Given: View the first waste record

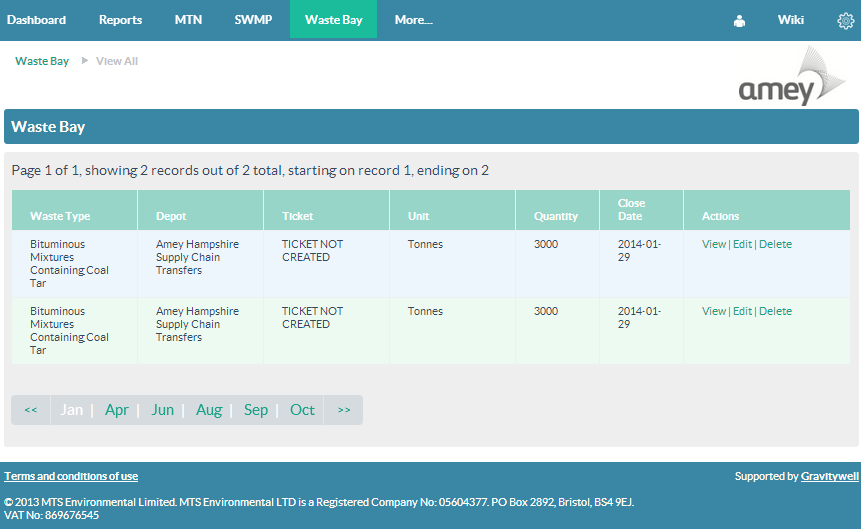Looking at the screenshot, I should click(714, 244).
